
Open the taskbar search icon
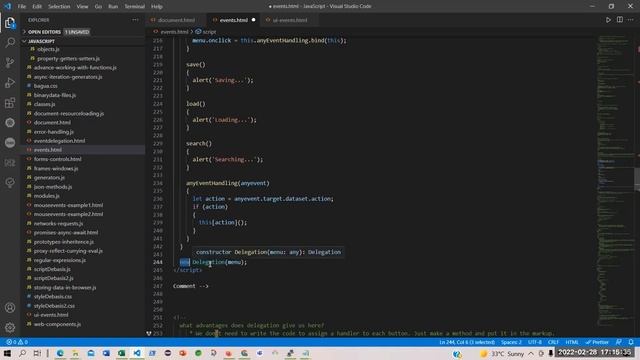pos(22,353)
